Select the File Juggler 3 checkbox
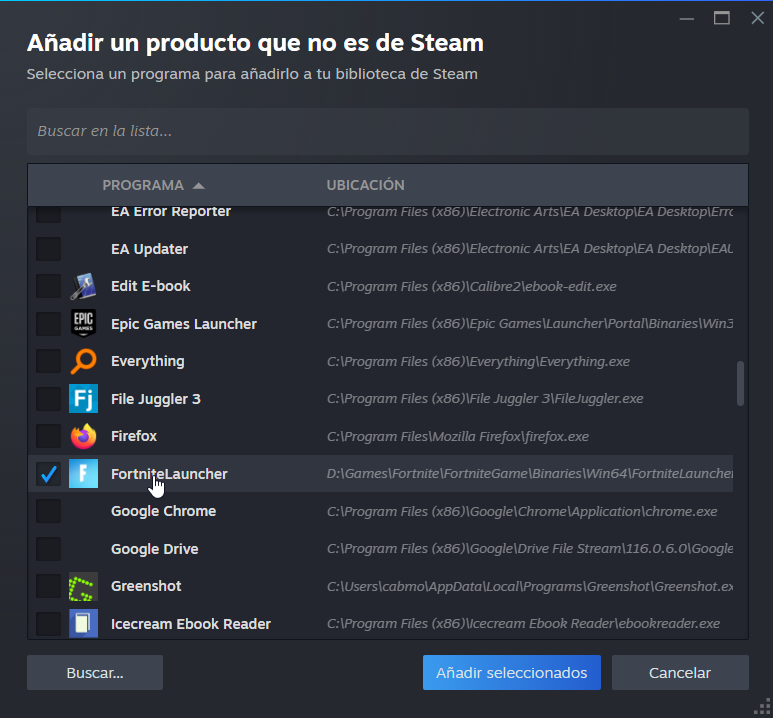This screenshot has width=773, height=718. (48, 398)
